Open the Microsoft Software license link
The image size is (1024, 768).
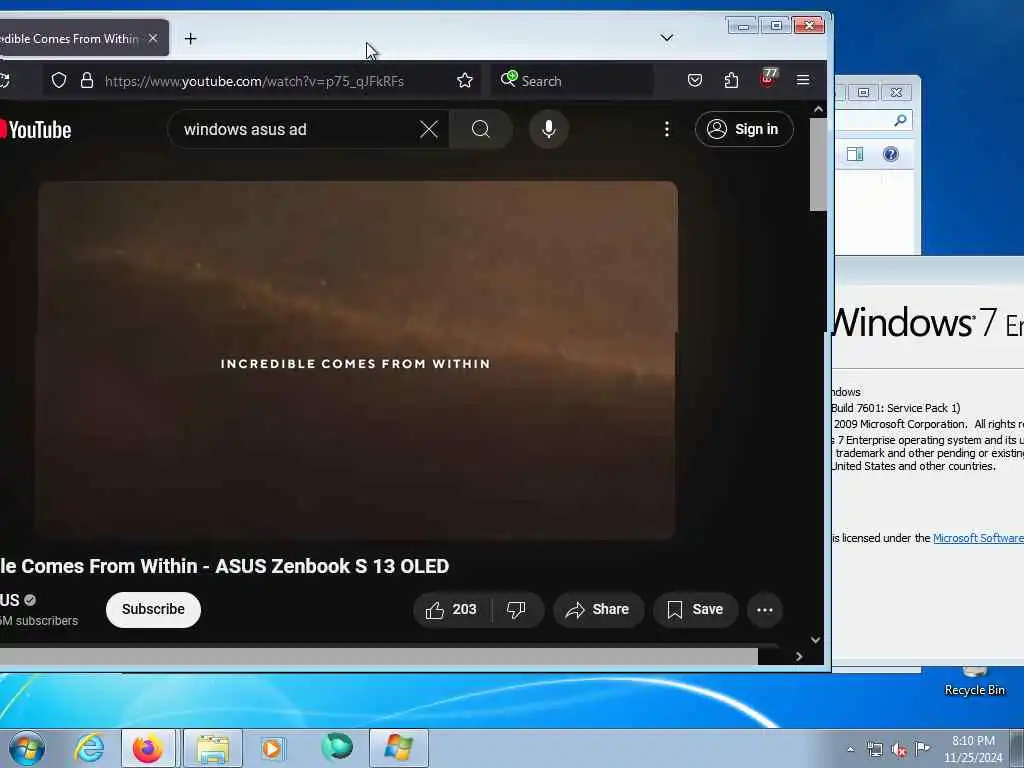pyautogui.click(x=978, y=538)
